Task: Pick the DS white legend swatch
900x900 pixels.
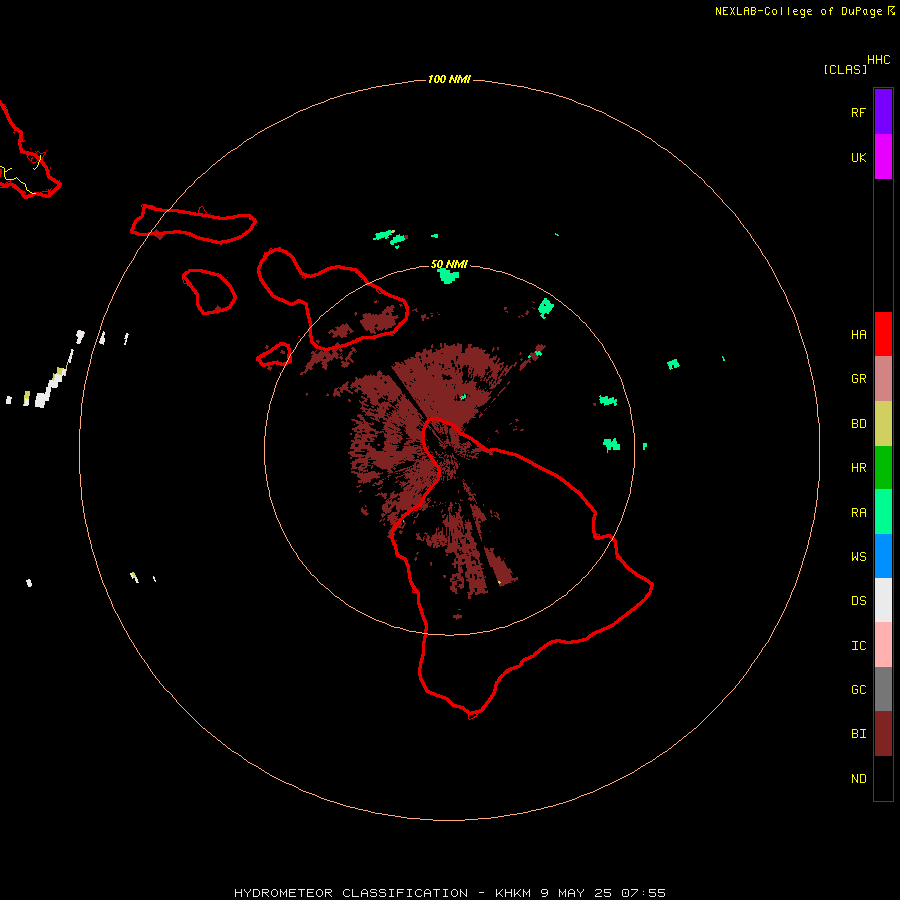Action: point(883,600)
